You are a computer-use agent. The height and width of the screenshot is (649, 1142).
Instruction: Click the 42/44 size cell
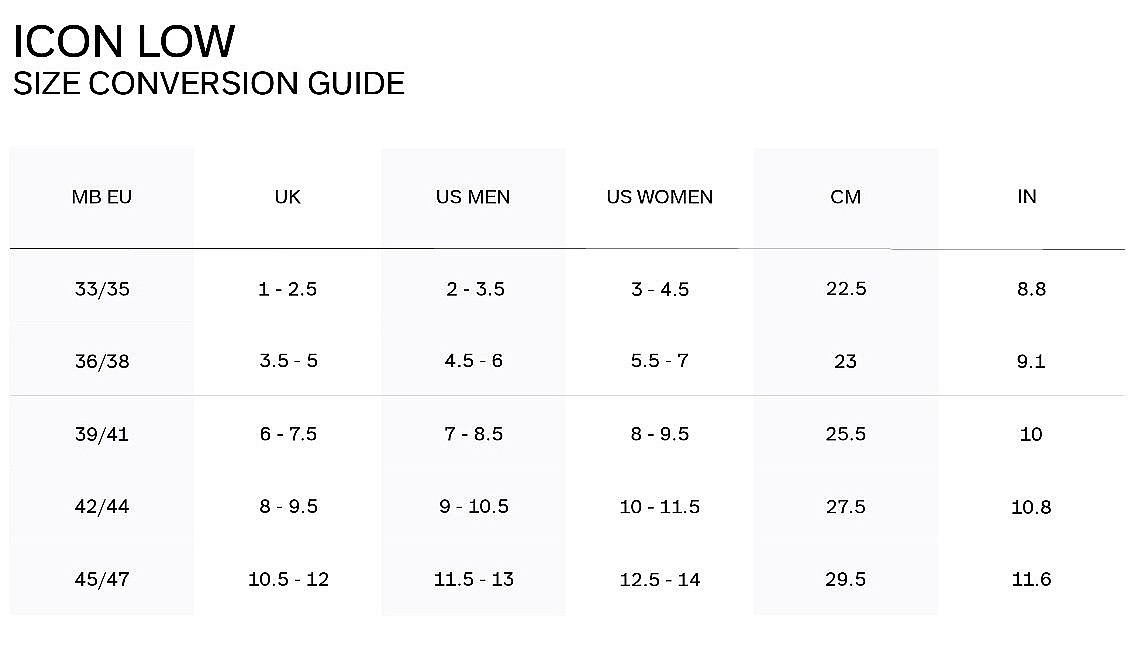[102, 506]
